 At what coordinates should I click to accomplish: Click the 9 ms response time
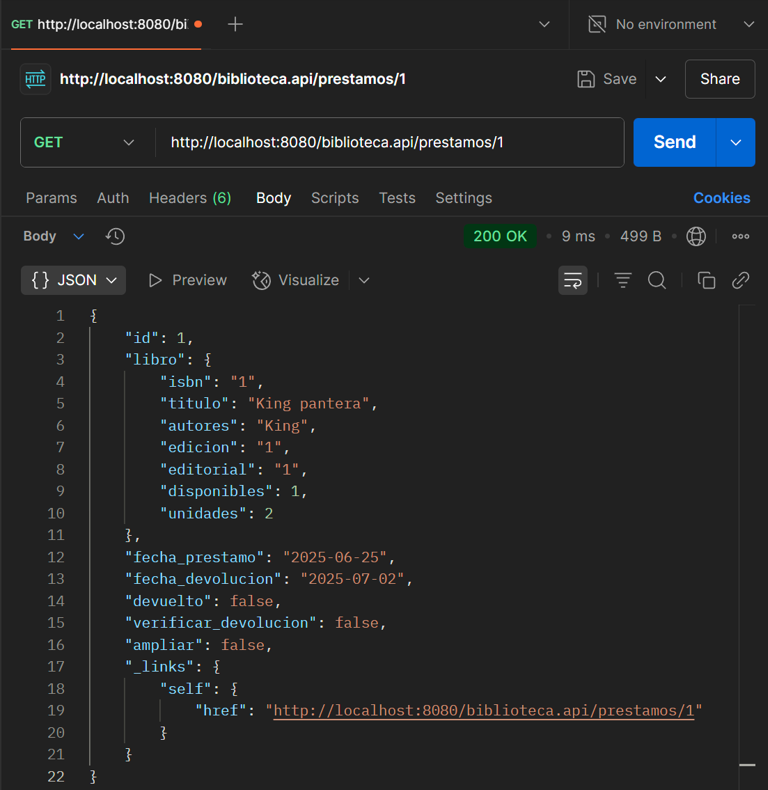click(578, 236)
